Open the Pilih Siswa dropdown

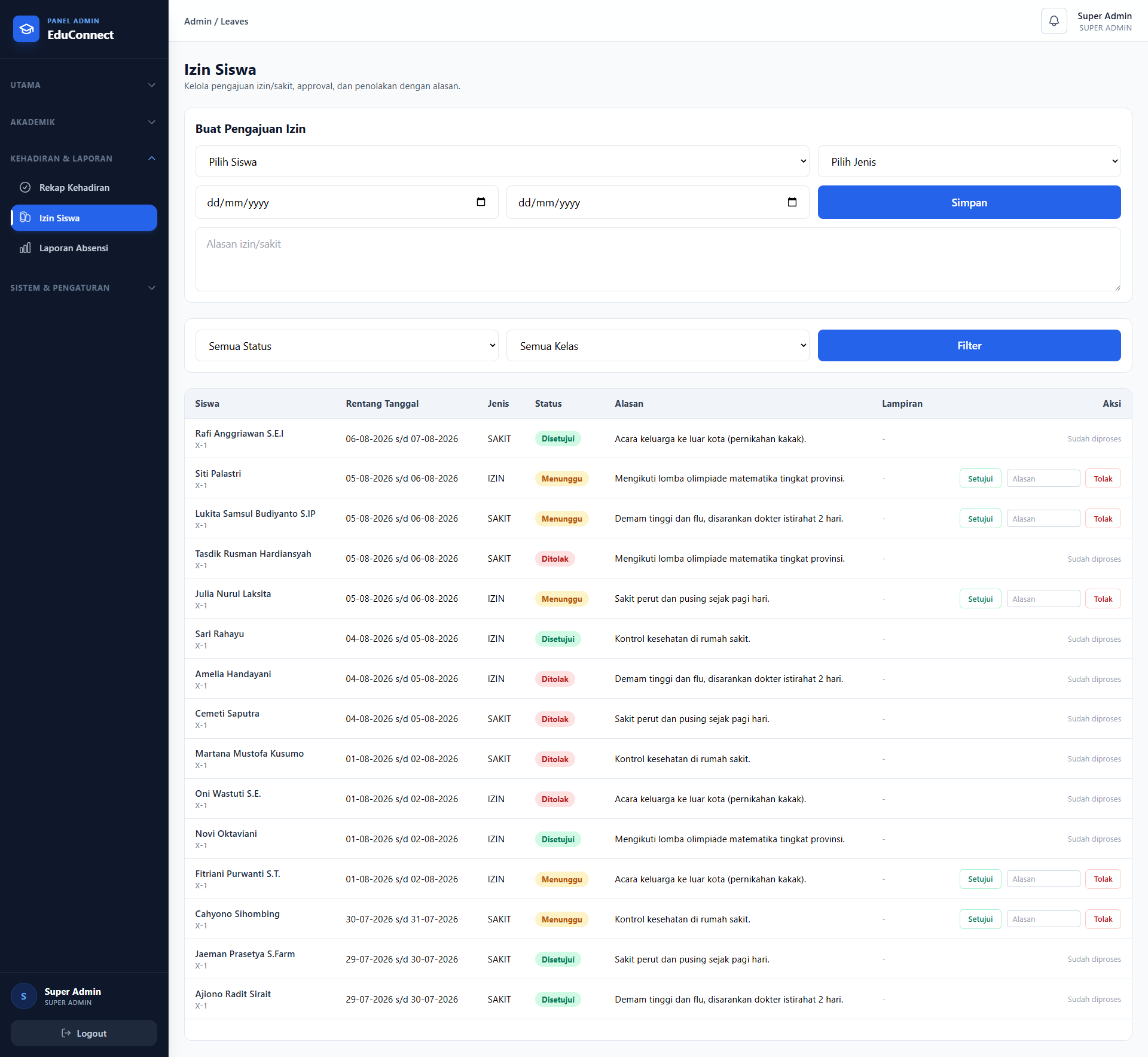tap(502, 162)
